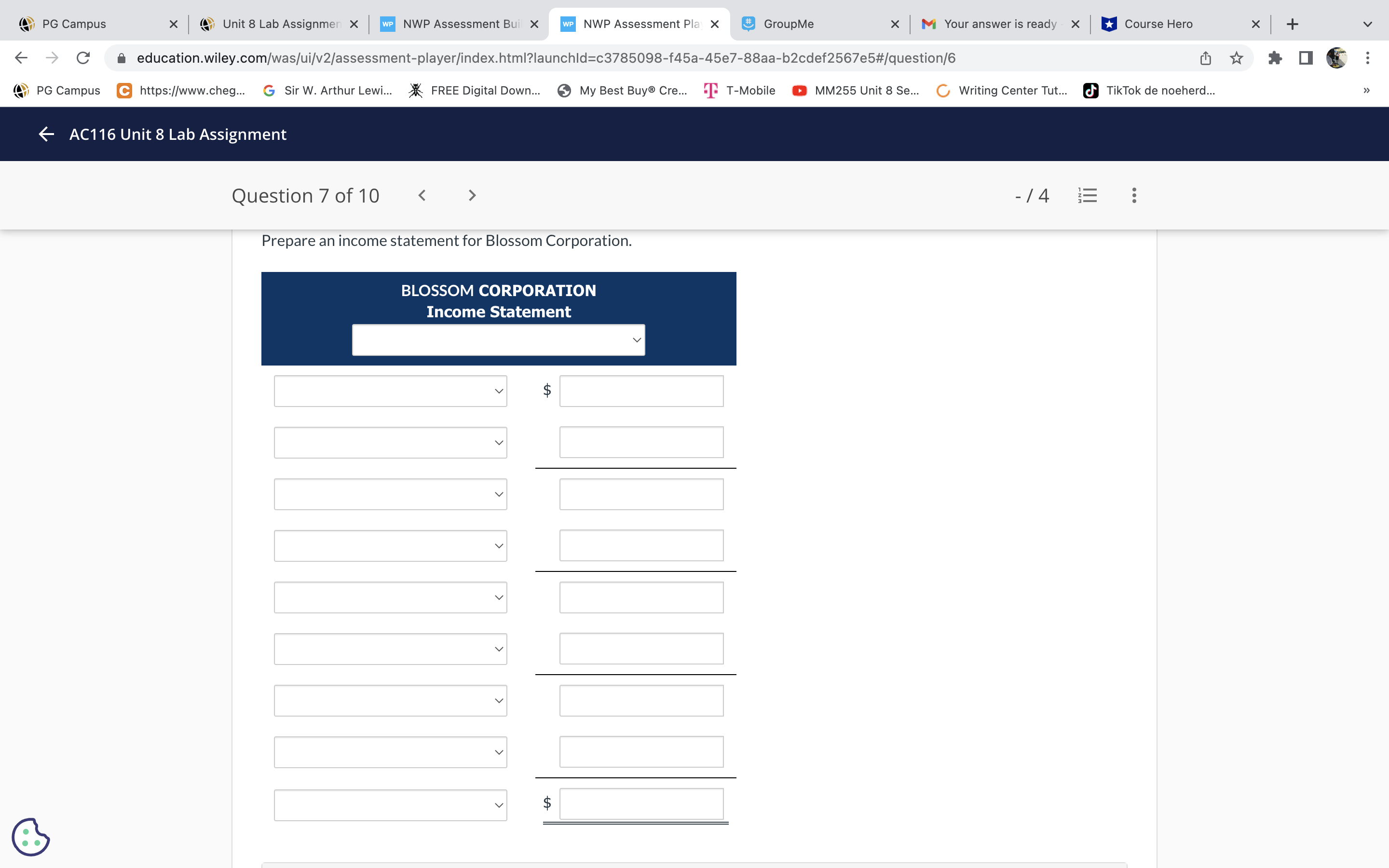The height and width of the screenshot is (868, 1389).
Task: Open cookie preferences icon
Action: coord(30,837)
